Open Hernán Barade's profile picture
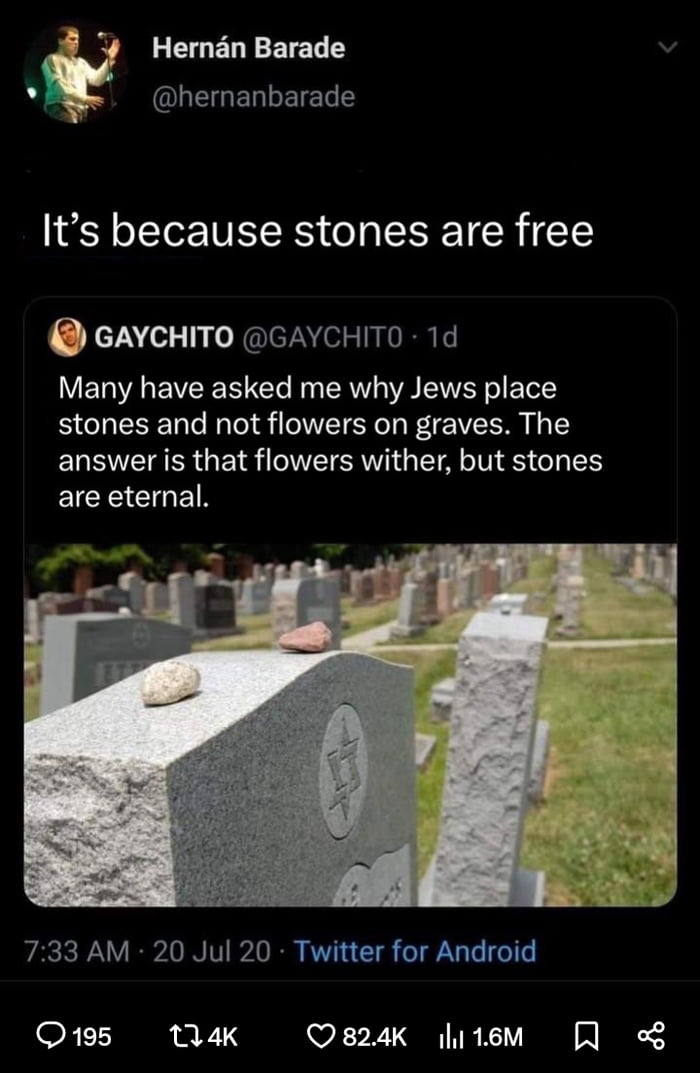The image size is (700, 1073). (x=73, y=73)
